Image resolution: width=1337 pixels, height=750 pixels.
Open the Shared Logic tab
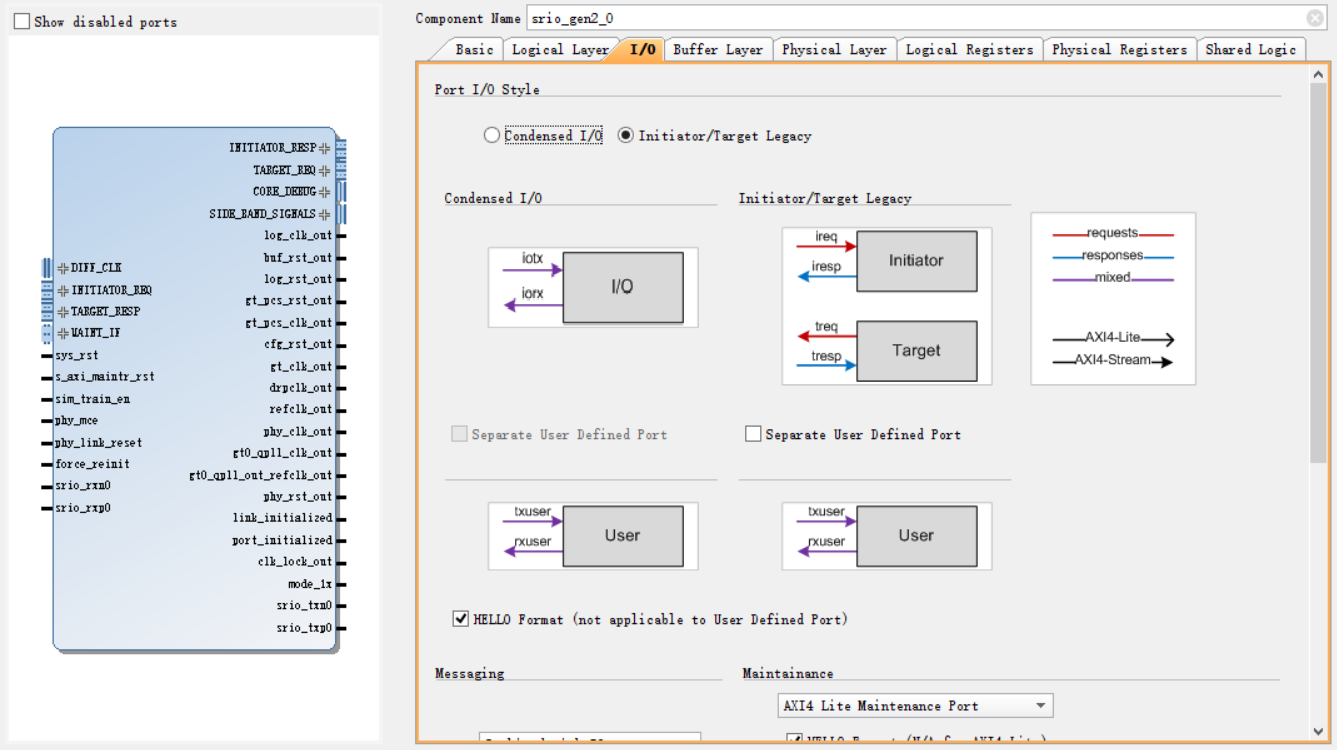click(1251, 48)
